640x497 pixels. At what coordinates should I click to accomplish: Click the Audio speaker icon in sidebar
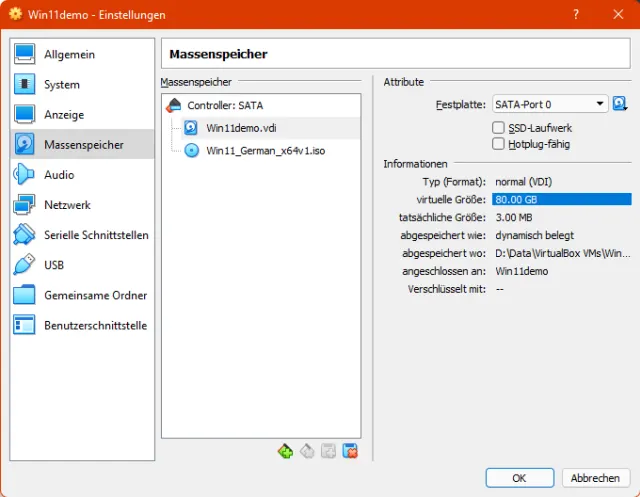click(25, 175)
